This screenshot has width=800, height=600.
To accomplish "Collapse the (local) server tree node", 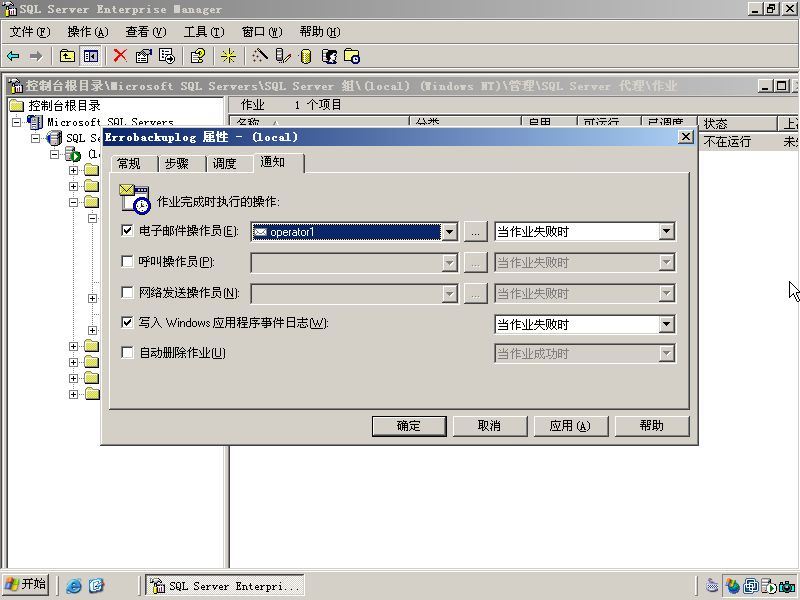I will [x=54, y=154].
